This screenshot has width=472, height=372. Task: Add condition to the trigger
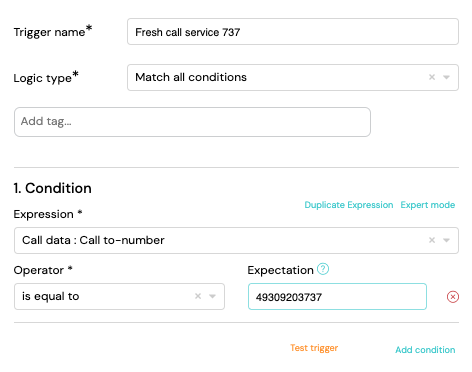pos(425,350)
